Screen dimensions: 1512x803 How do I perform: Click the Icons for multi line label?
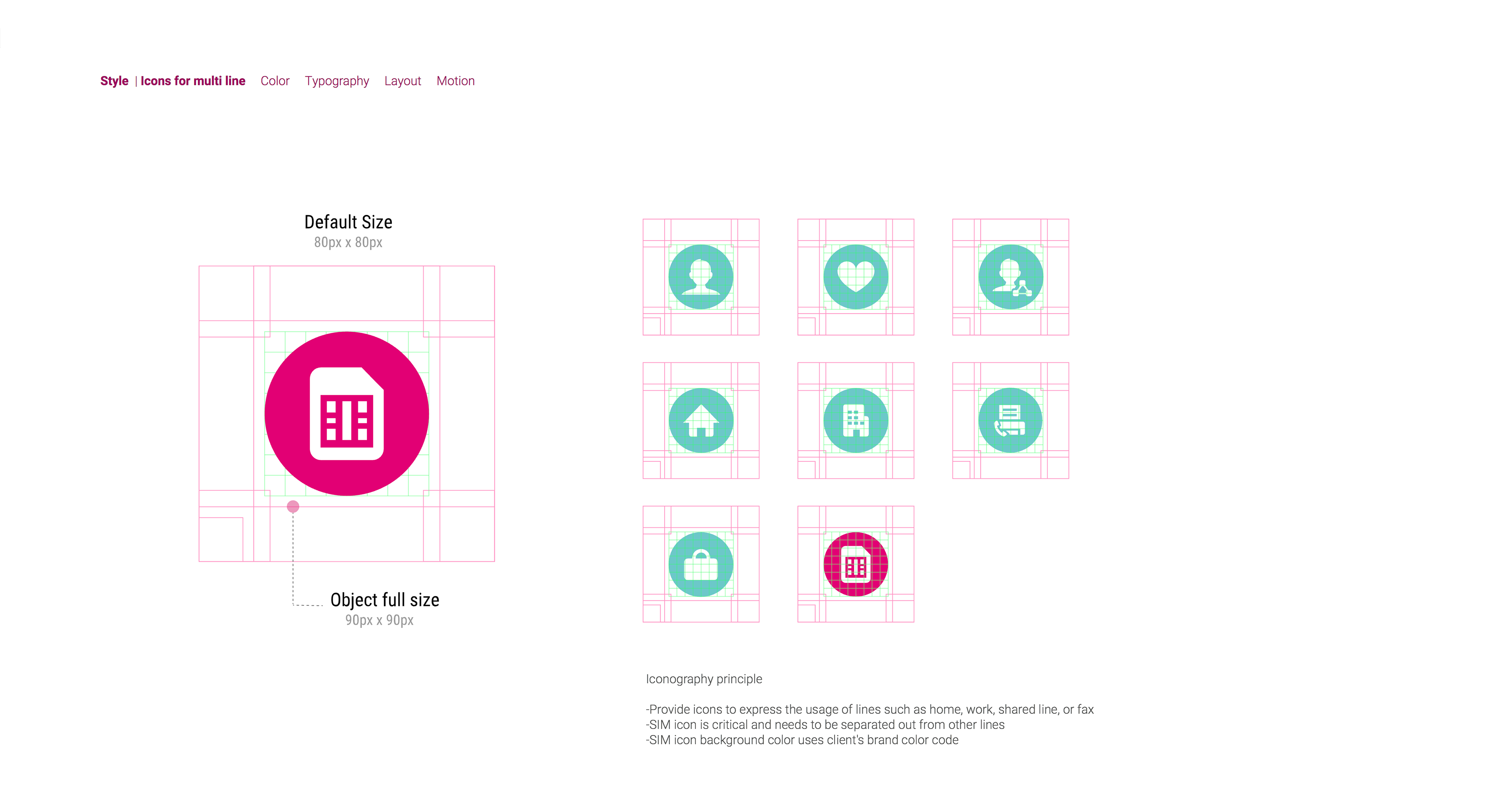click(193, 81)
